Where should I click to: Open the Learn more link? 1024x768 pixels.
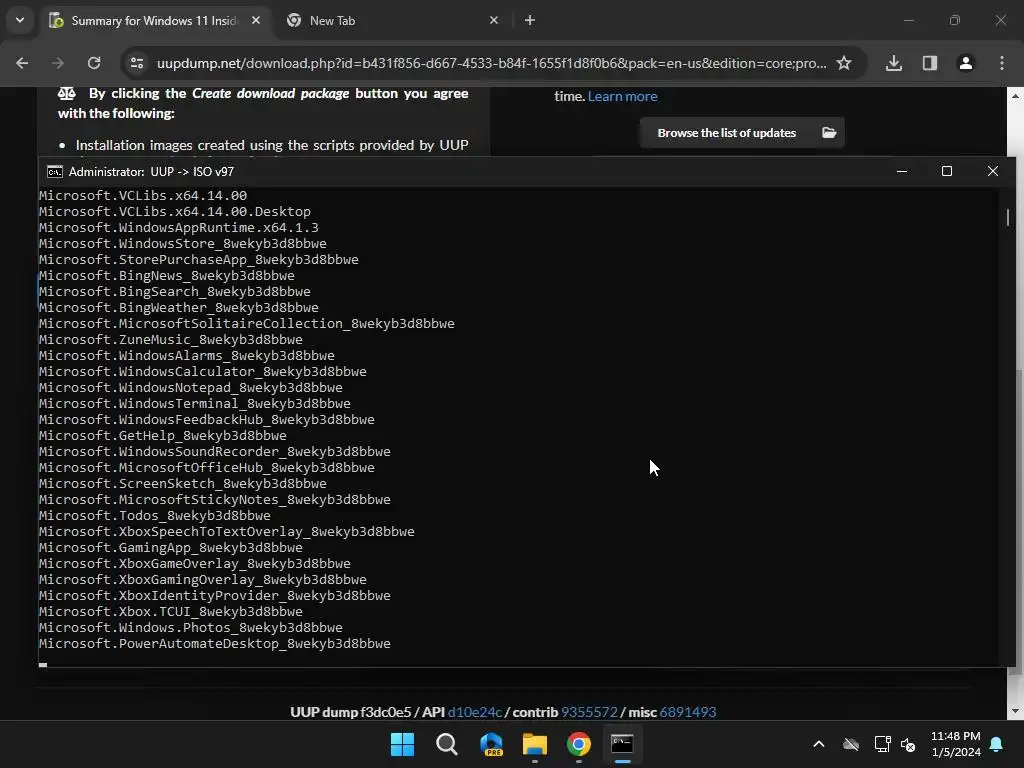(x=622, y=96)
